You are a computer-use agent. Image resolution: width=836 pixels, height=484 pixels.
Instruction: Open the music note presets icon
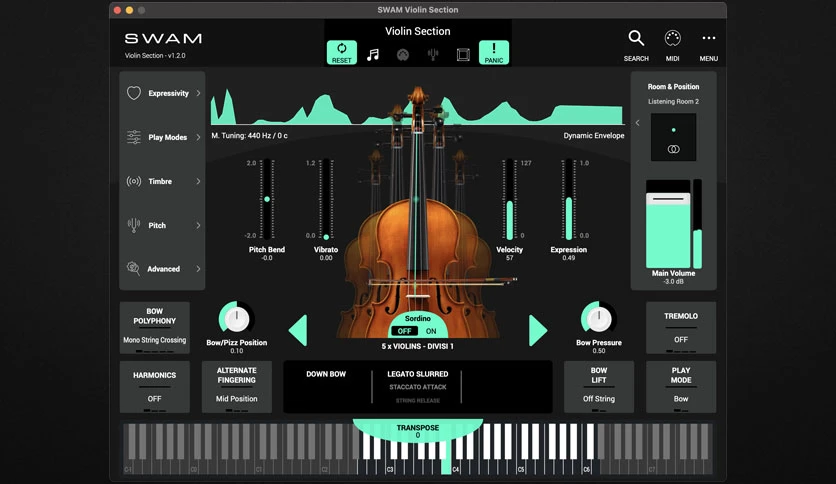373,54
